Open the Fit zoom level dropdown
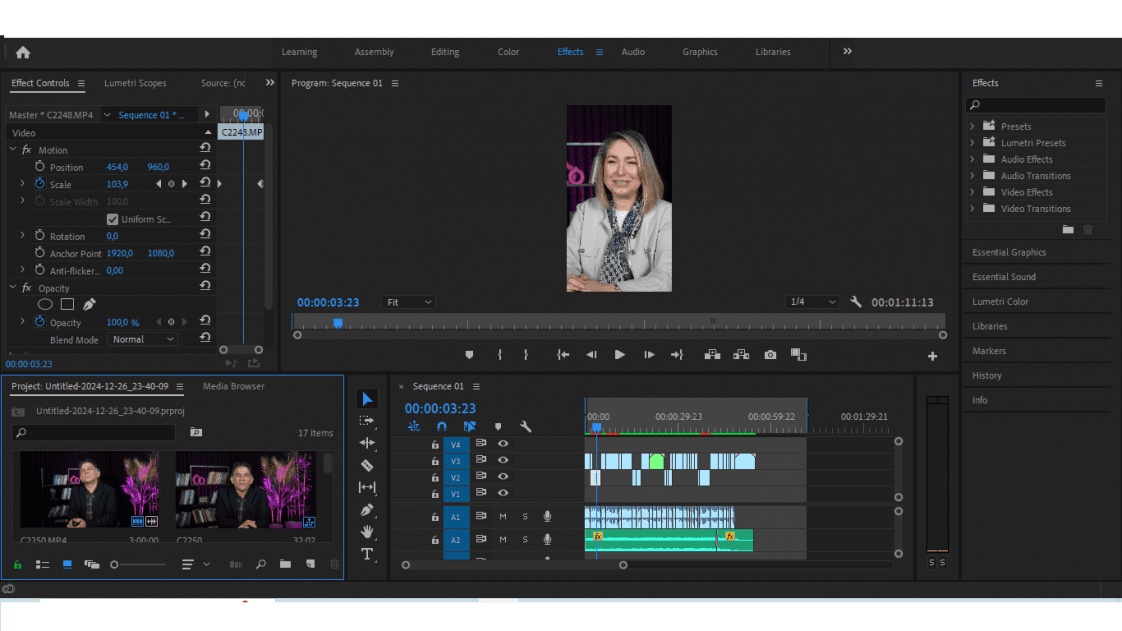1122x631 pixels. click(x=409, y=303)
